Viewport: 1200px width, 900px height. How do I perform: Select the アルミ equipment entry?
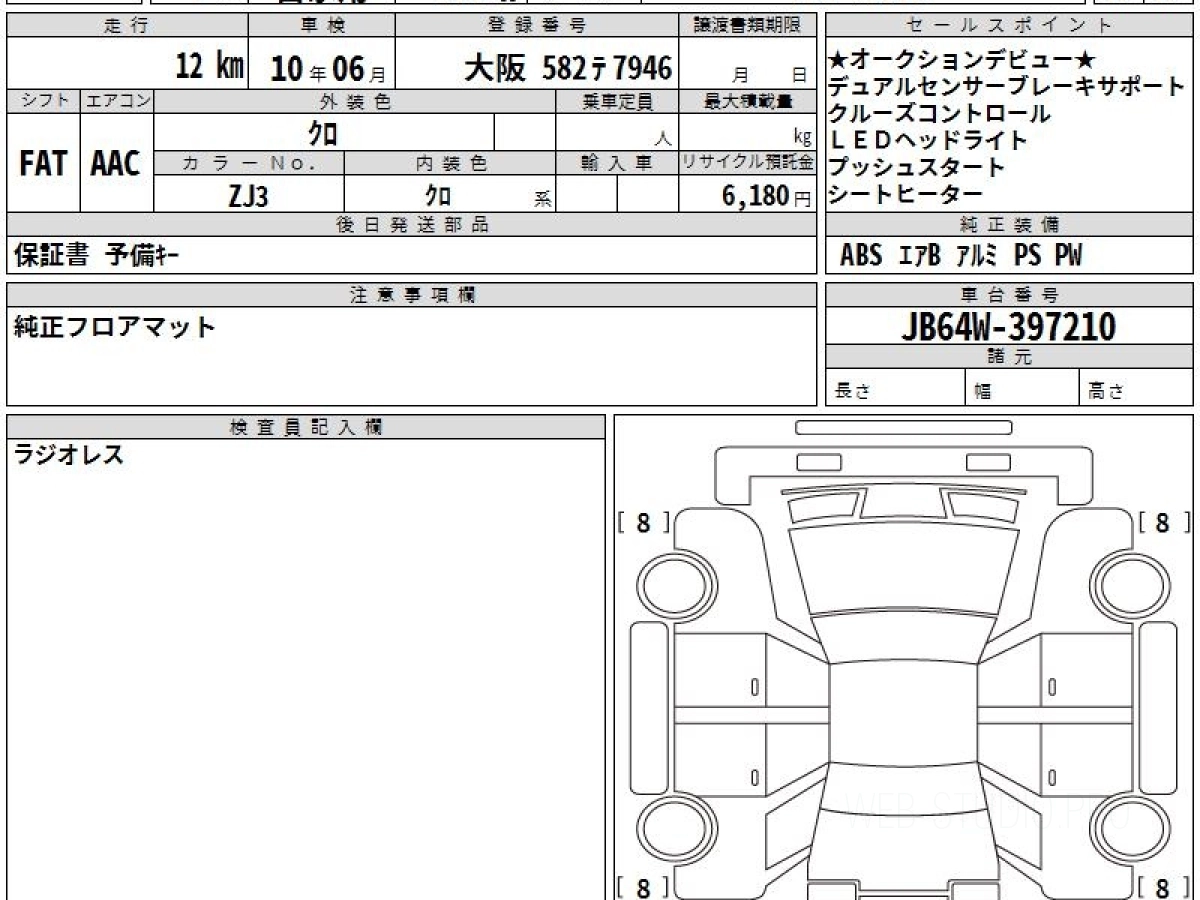[x=977, y=256]
